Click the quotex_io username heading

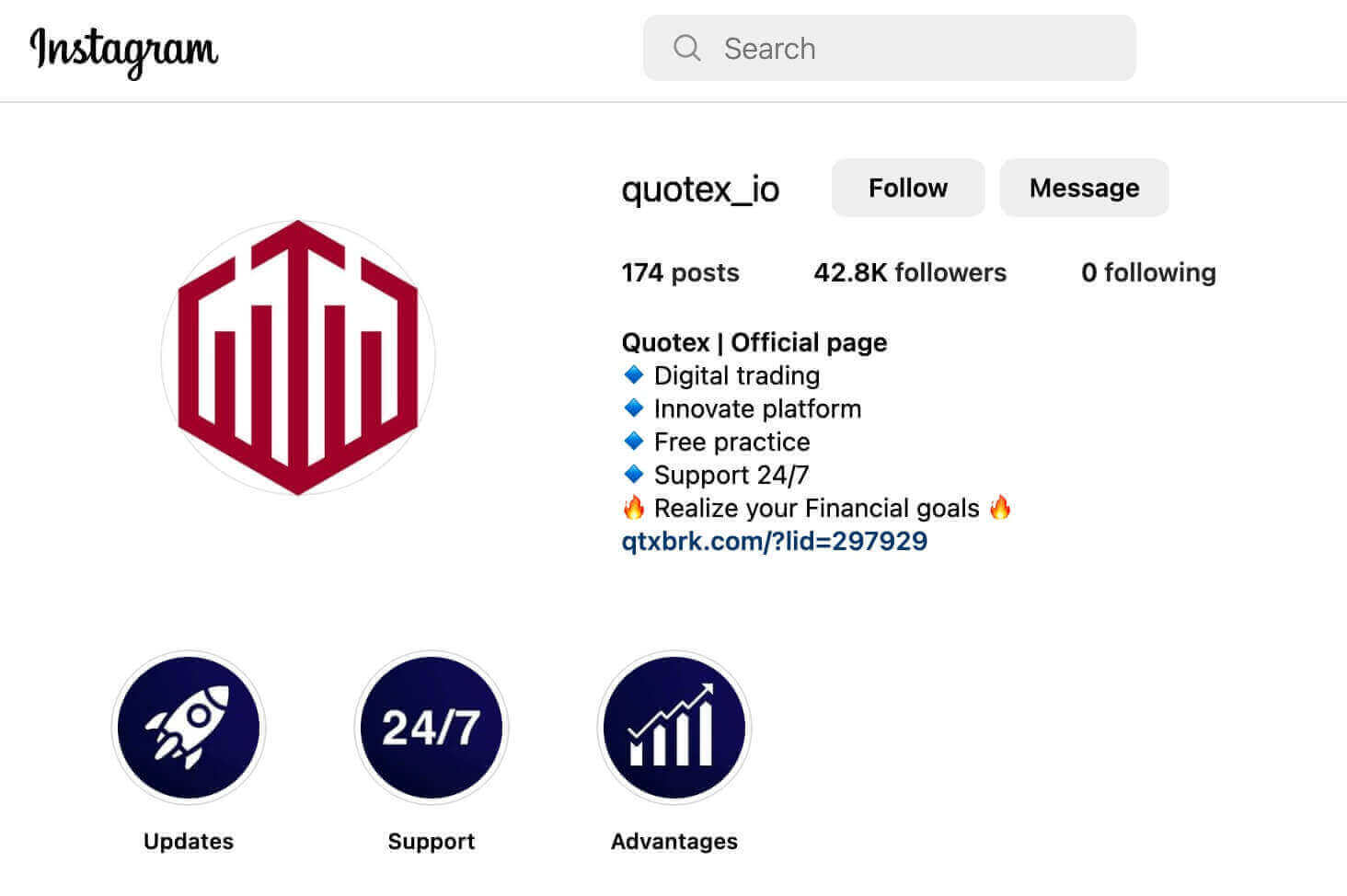pos(700,190)
